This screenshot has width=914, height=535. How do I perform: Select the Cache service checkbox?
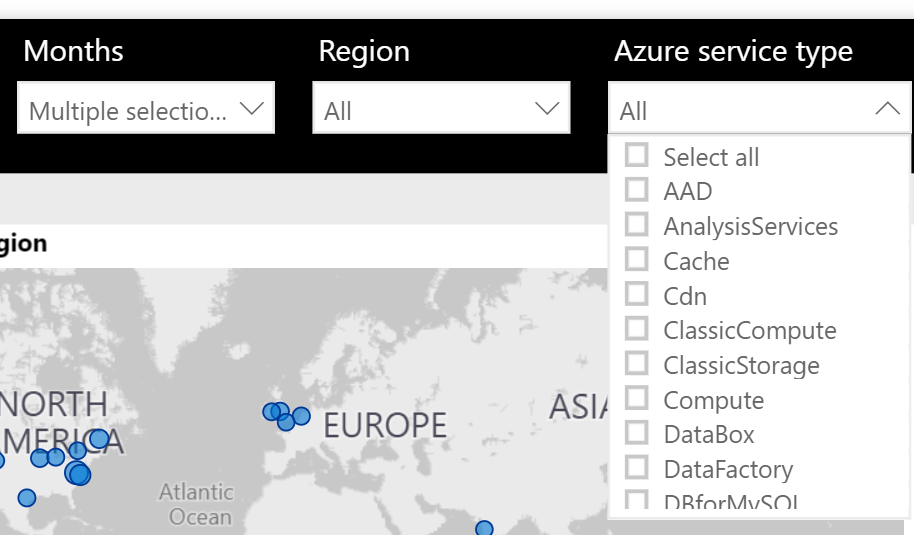636,260
